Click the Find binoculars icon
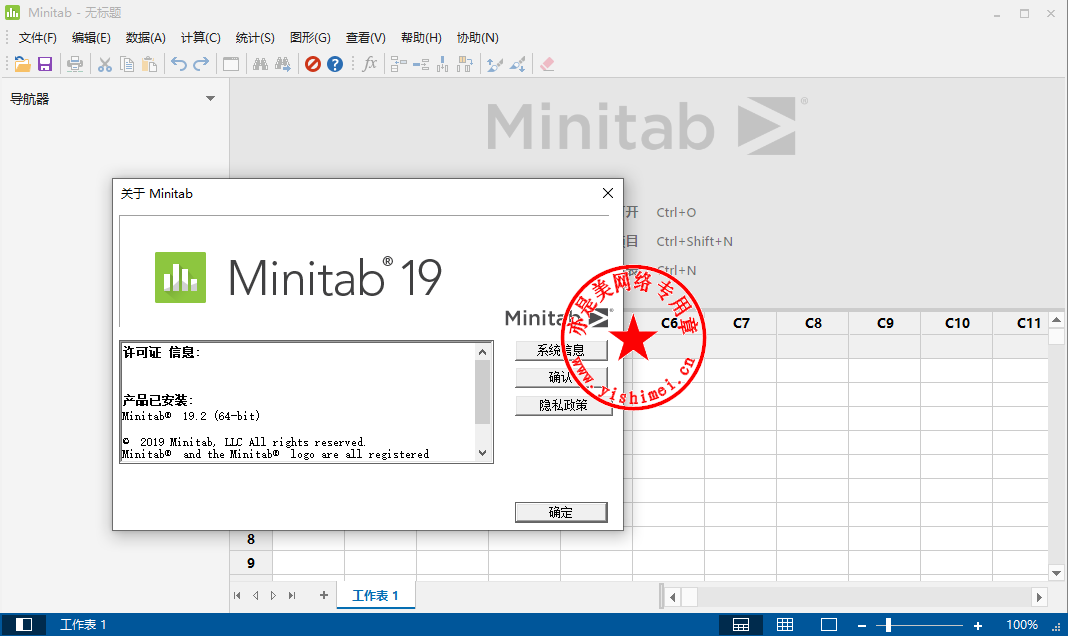 click(x=260, y=64)
